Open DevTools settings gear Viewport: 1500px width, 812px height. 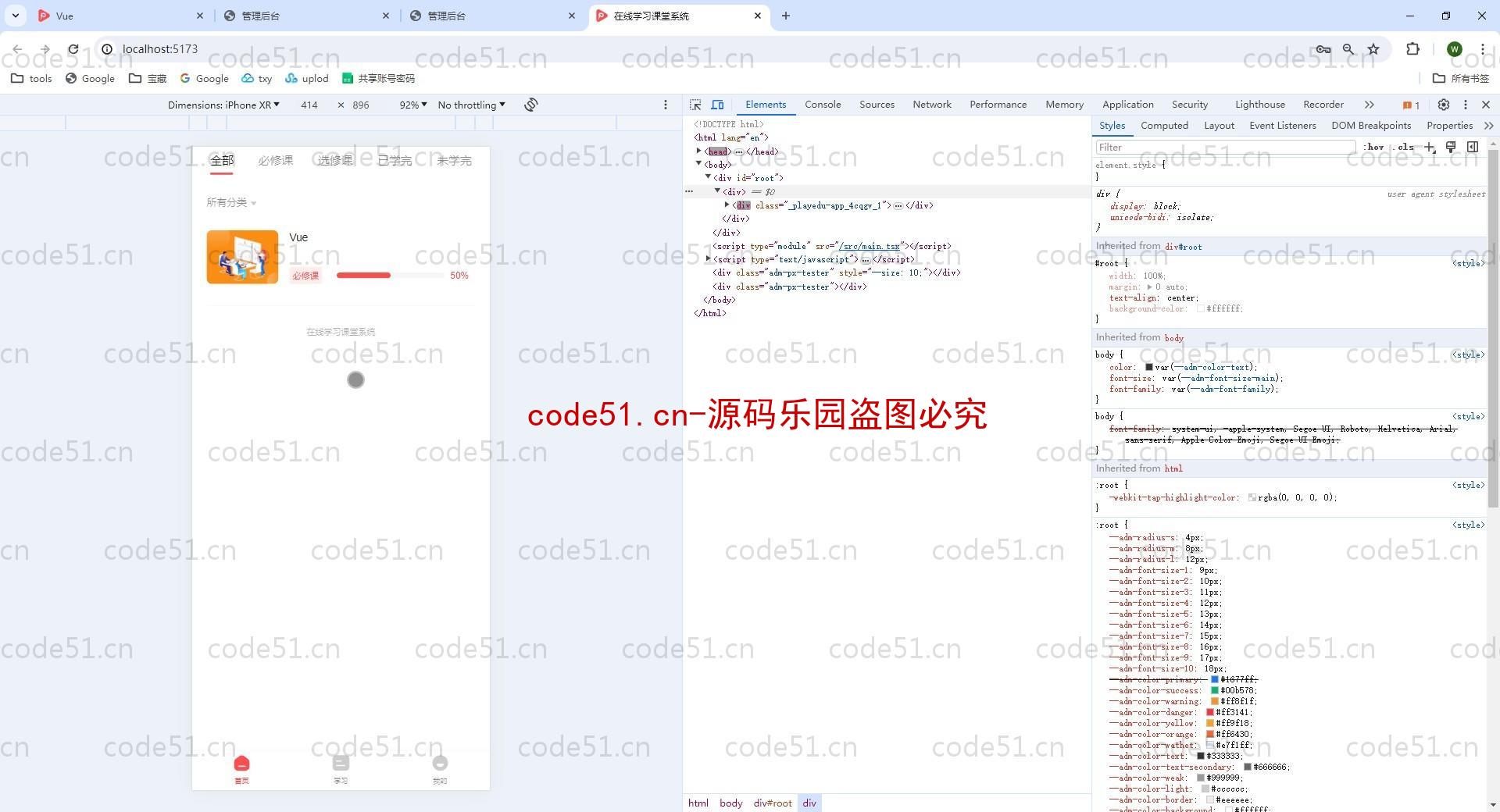click(1444, 105)
